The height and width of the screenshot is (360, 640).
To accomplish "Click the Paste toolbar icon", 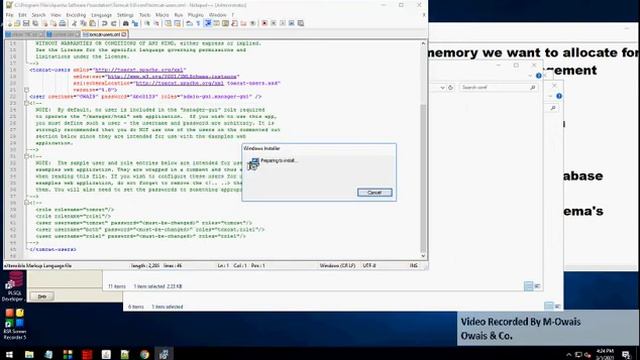I will click(93, 24).
